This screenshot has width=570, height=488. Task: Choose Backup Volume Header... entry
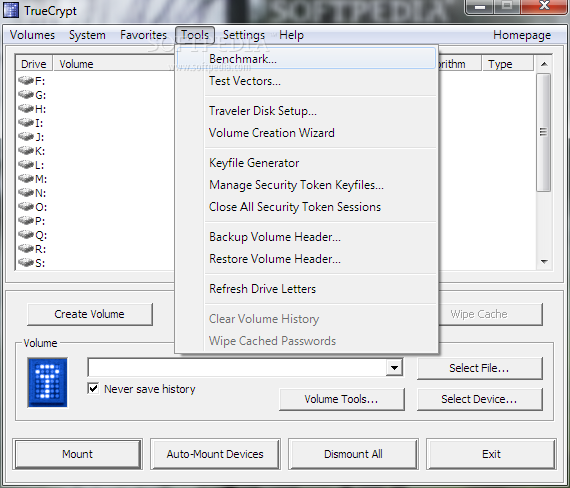306,237
